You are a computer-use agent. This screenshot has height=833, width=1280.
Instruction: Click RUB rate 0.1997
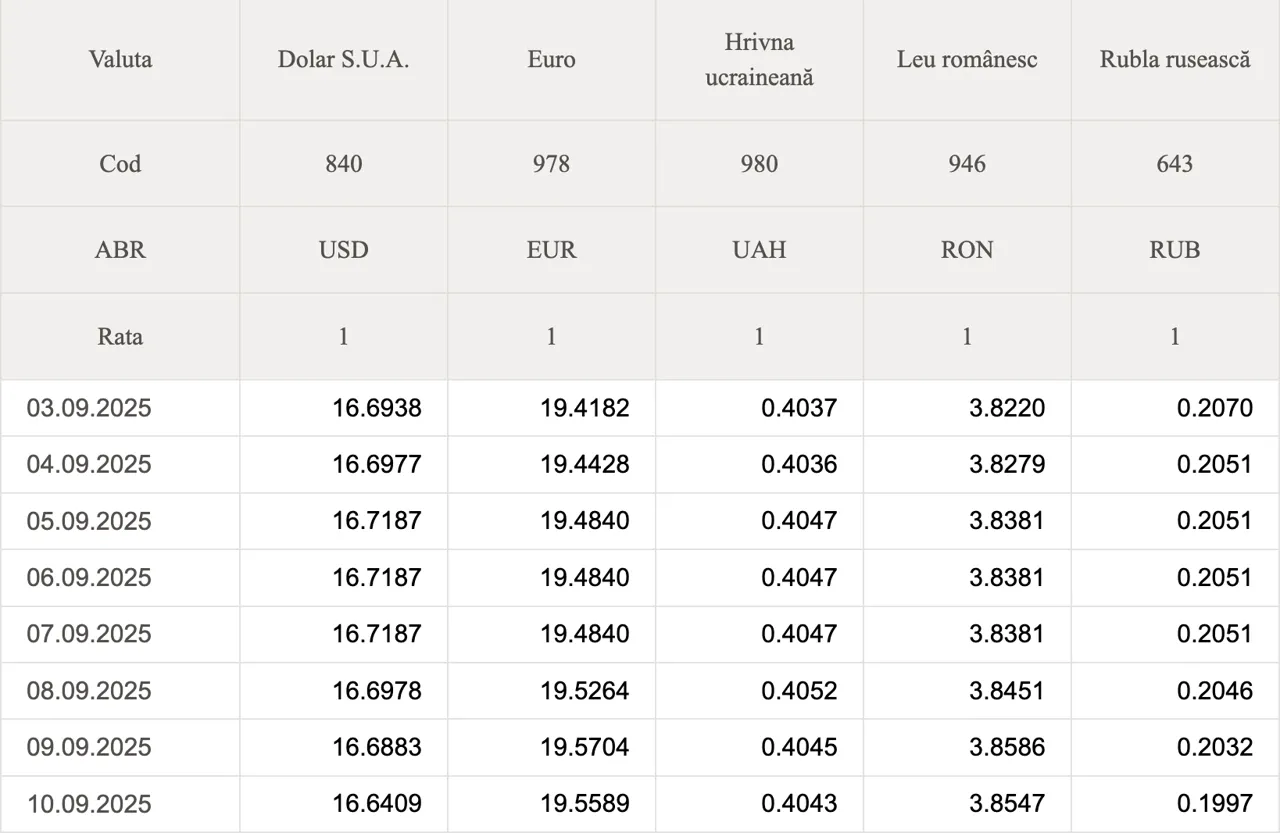(1214, 804)
